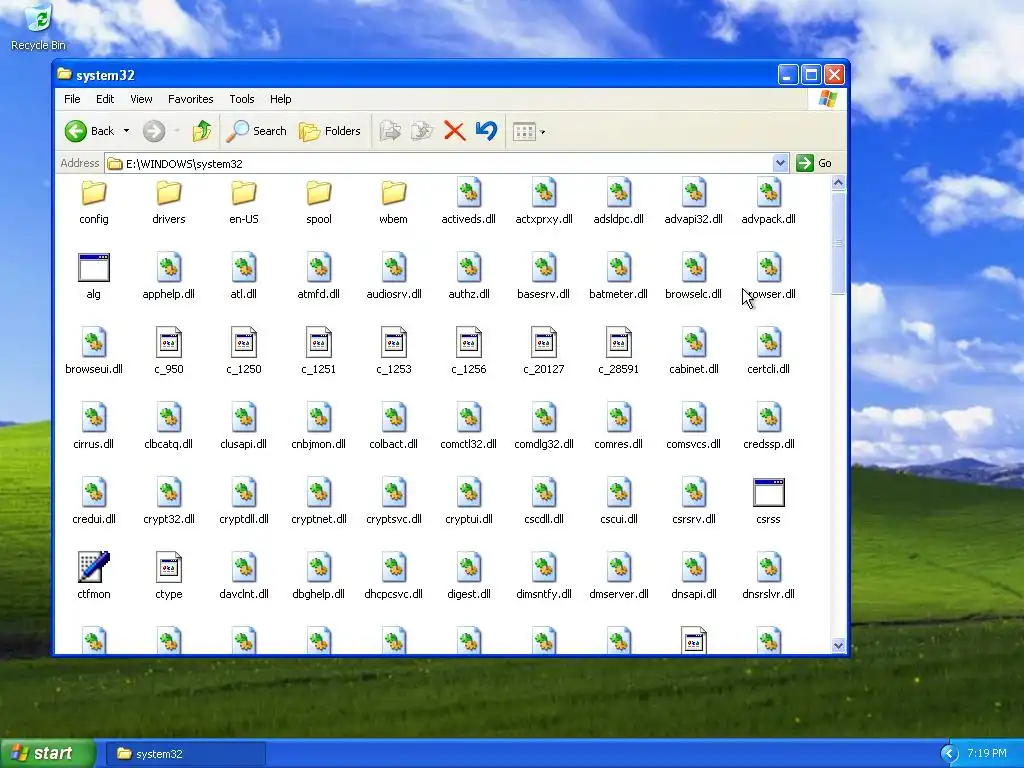Expand hidden system tray icons arrow
Viewport: 1024px width, 768px height.
pyautogui.click(x=949, y=754)
